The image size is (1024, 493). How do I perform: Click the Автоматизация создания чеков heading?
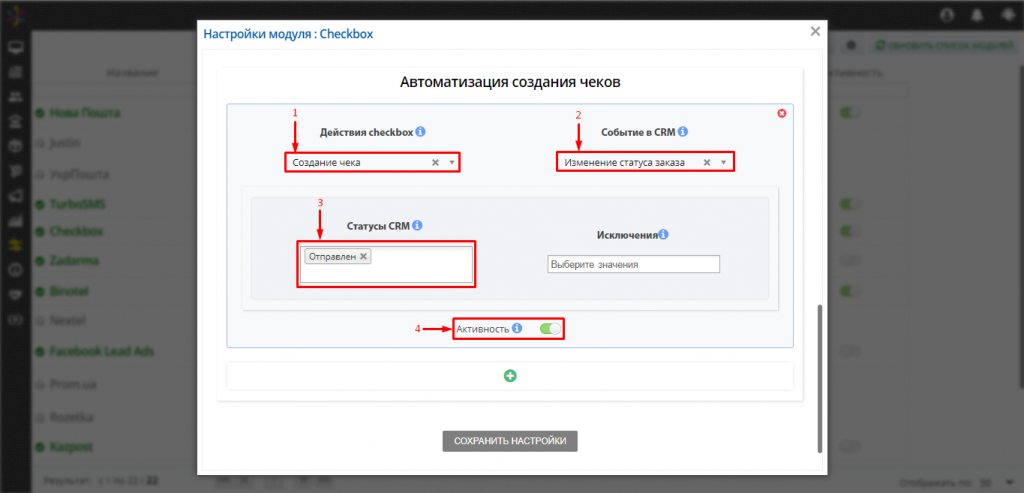click(x=510, y=83)
